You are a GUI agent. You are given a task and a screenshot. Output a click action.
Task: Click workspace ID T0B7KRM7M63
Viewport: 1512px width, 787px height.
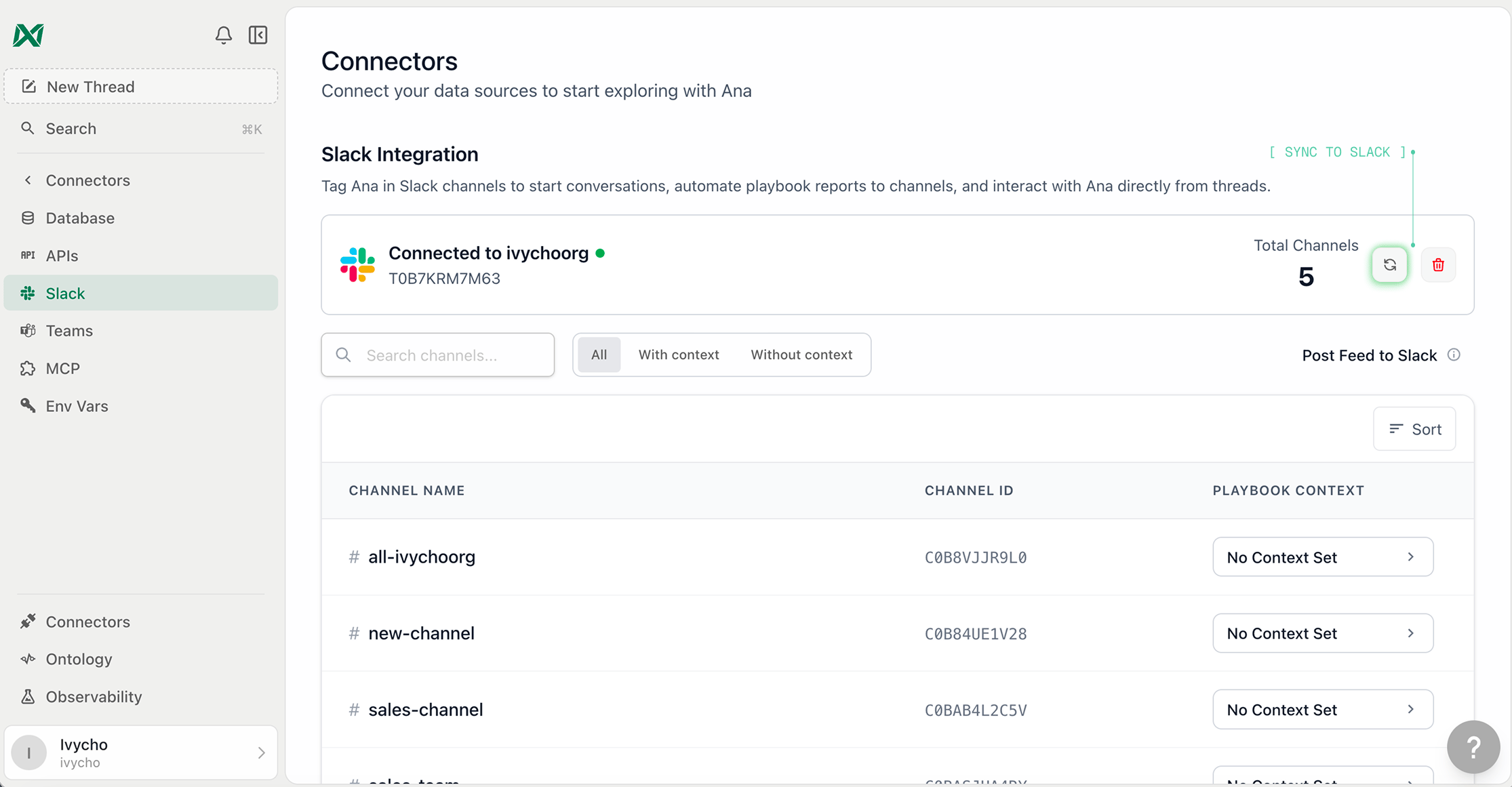[444, 279]
